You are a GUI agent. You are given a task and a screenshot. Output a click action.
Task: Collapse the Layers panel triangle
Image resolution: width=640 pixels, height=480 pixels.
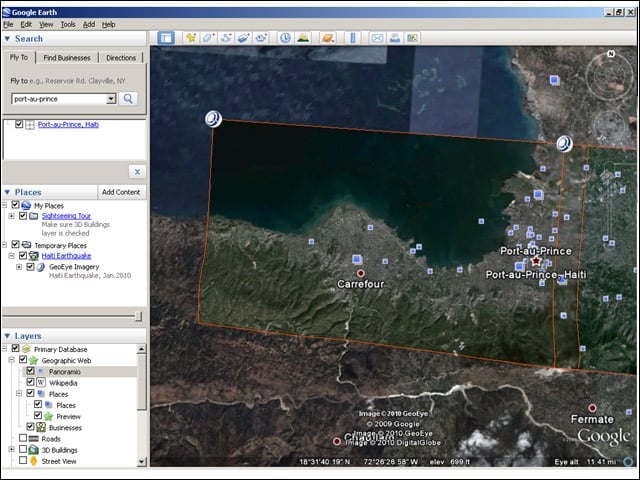click(x=7, y=336)
